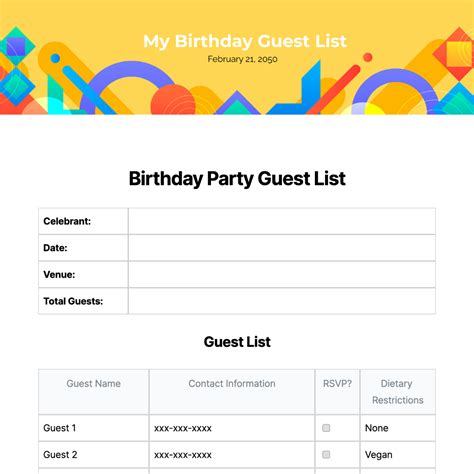Tick the RSVP checkbox for Guest 2
The width and height of the screenshot is (474, 474).
326,454
